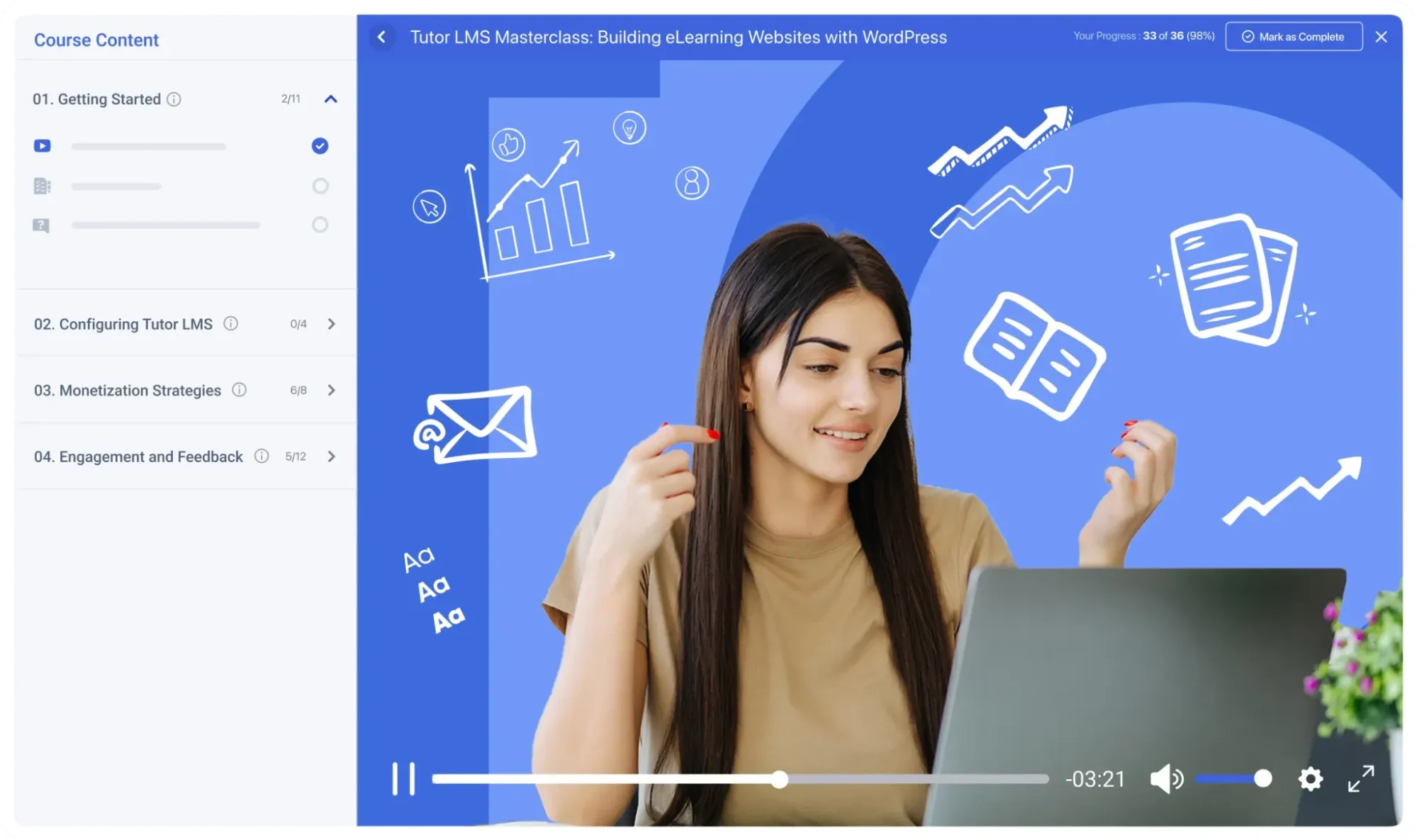This screenshot has width=1417, height=840.
Task: Click the video thumbnail currently playing
Action: pyautogui.click(x=42, y=145)
